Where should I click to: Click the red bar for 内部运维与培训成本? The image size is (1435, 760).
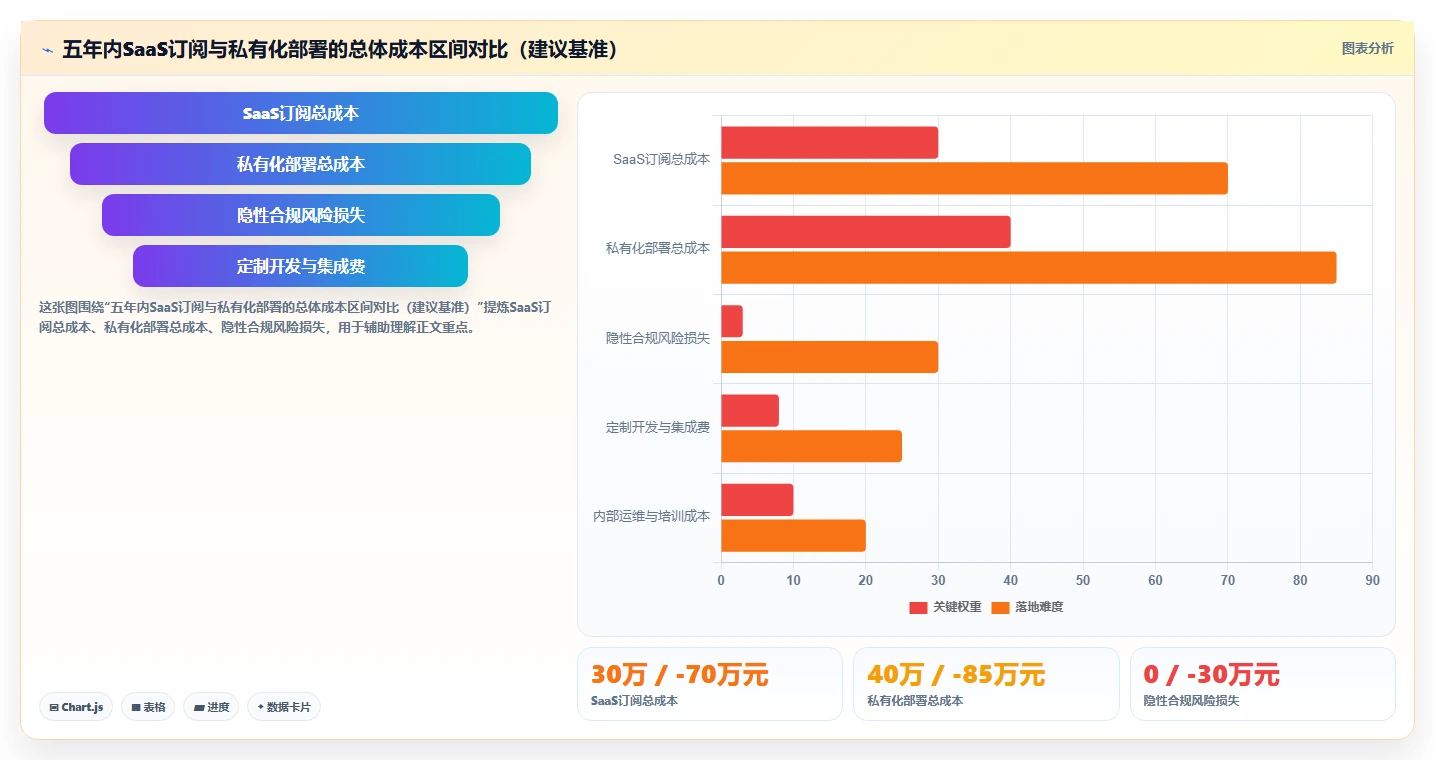tap(757, 500)
